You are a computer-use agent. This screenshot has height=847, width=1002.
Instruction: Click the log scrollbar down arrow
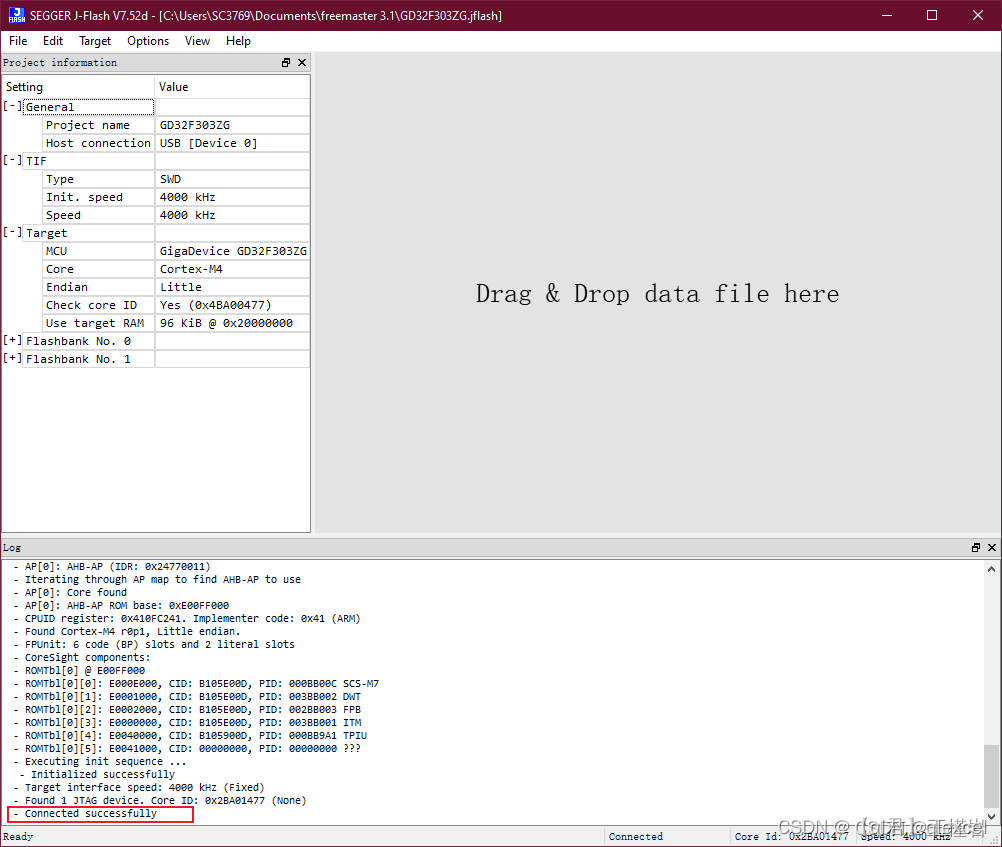(991, 816)
